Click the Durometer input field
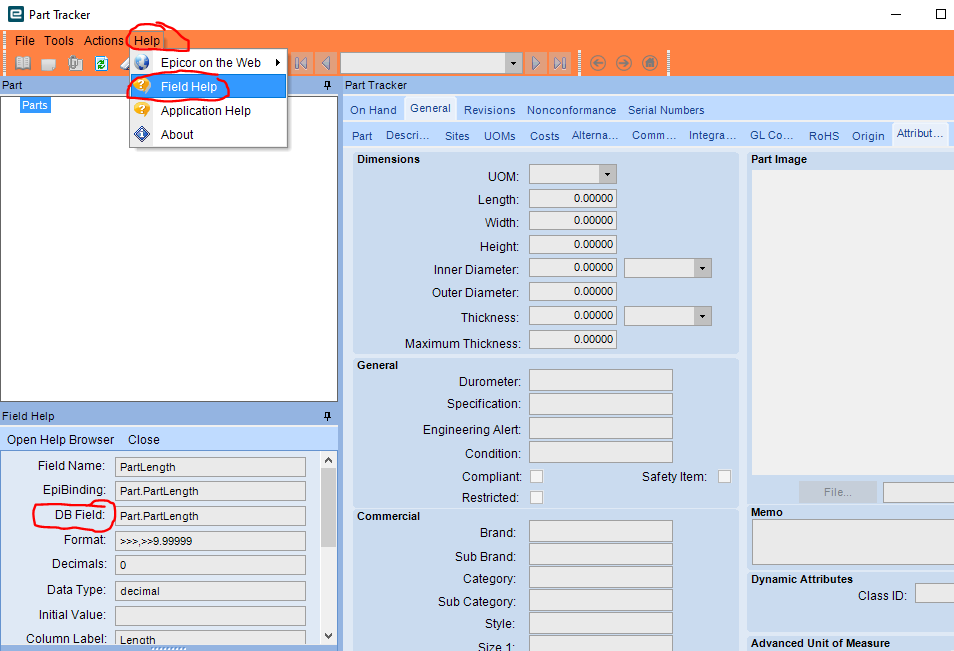This screenshot has height=651, width=954. tap(601, 380)
